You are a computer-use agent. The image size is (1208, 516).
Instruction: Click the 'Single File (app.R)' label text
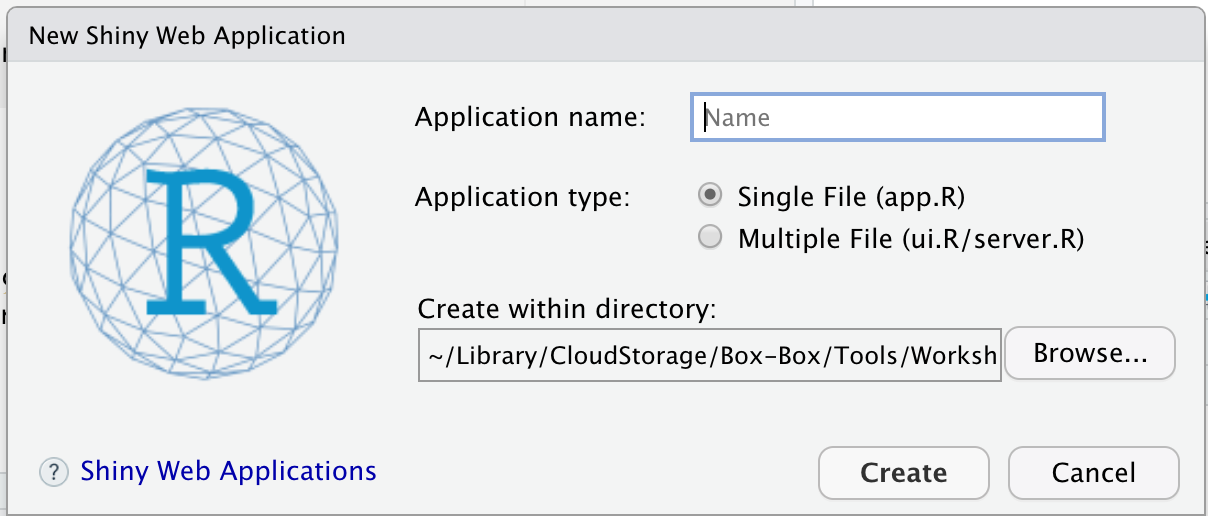point(851,197)
